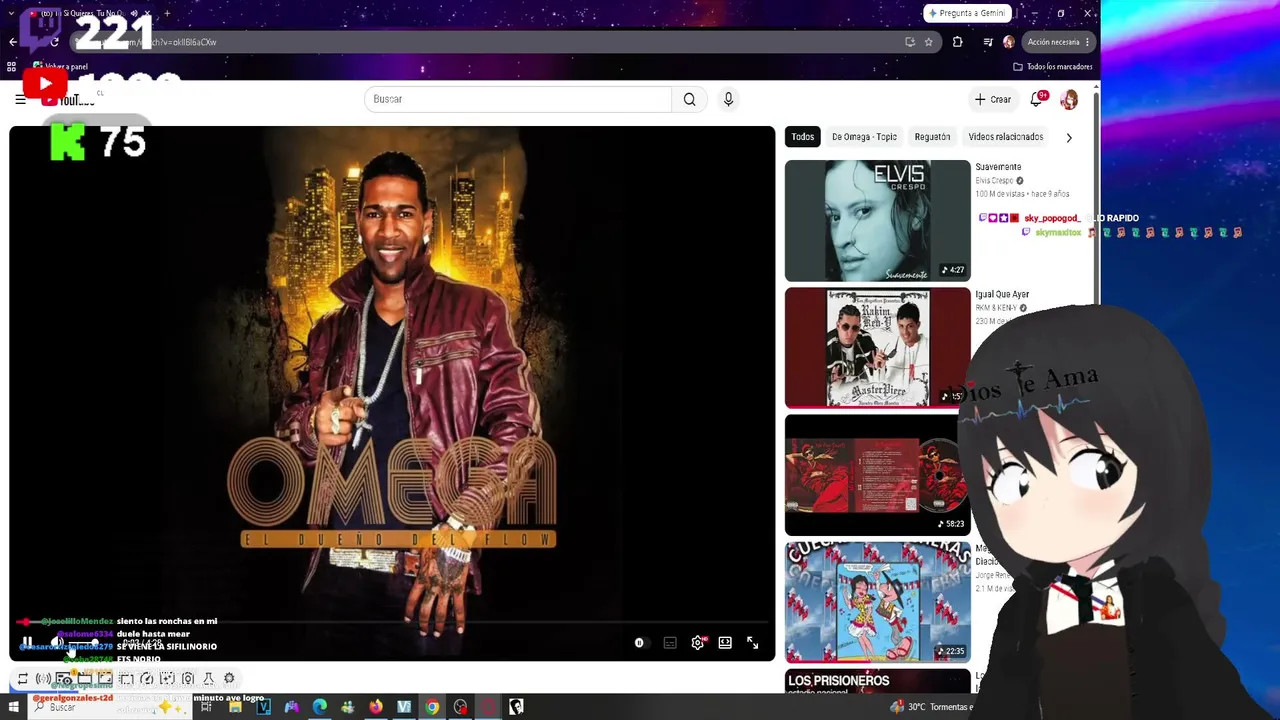Screen dimensions: 1280x720
Task: Switch to Google Chrome in the taskbar
Action: click(x=431, y=707)
